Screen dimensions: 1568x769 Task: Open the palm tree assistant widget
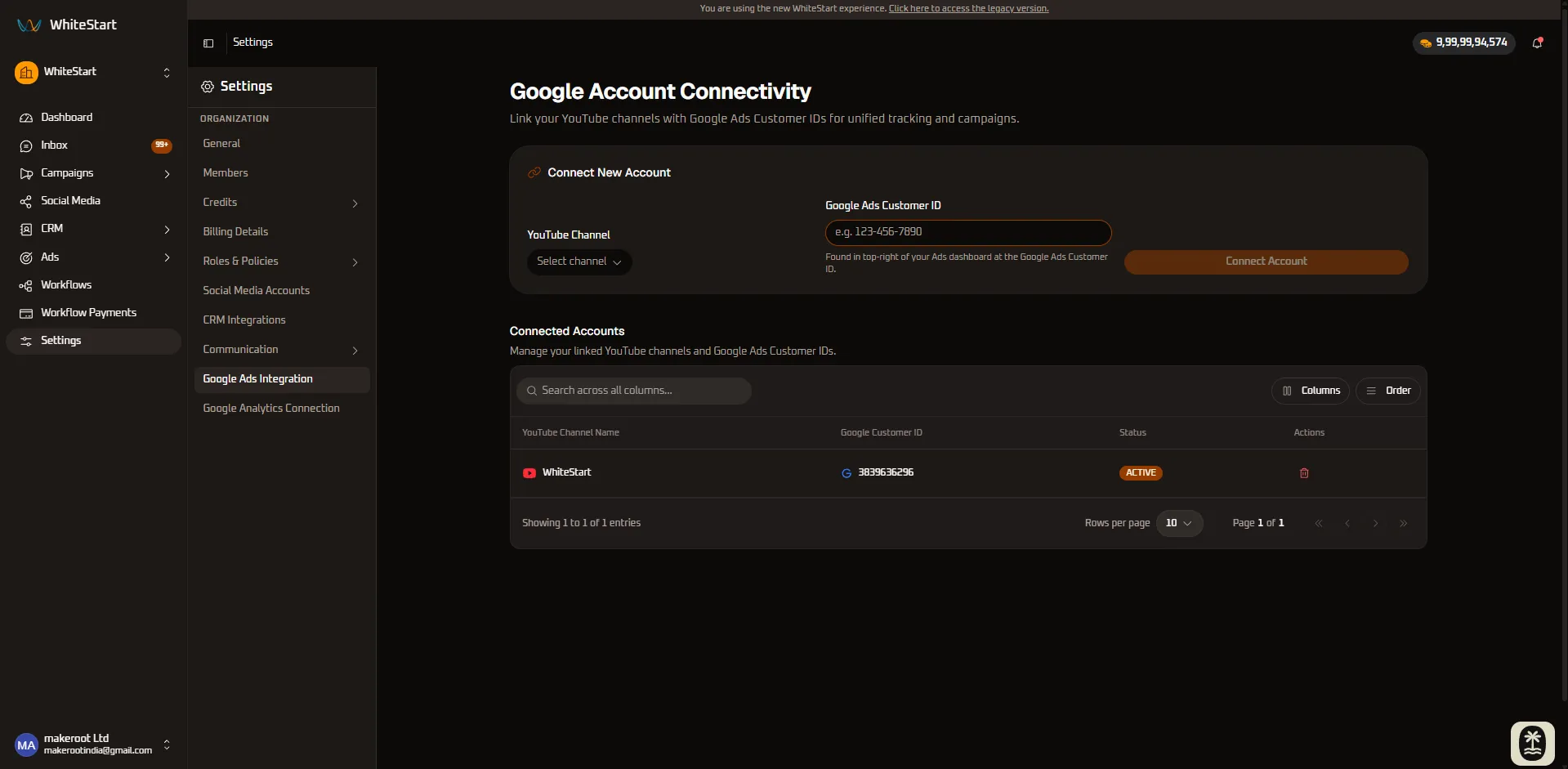(1532, 743)
